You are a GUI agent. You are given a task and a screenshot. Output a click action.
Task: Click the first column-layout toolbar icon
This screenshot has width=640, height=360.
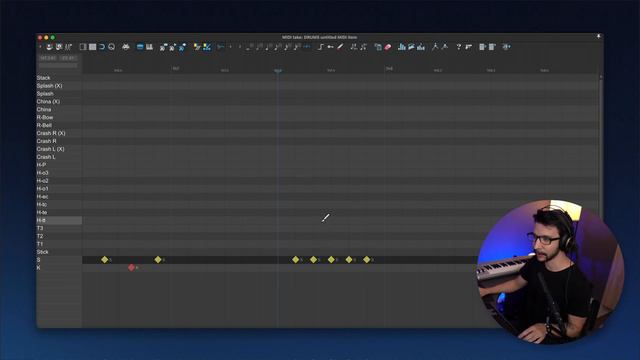[x=482, y=47]
